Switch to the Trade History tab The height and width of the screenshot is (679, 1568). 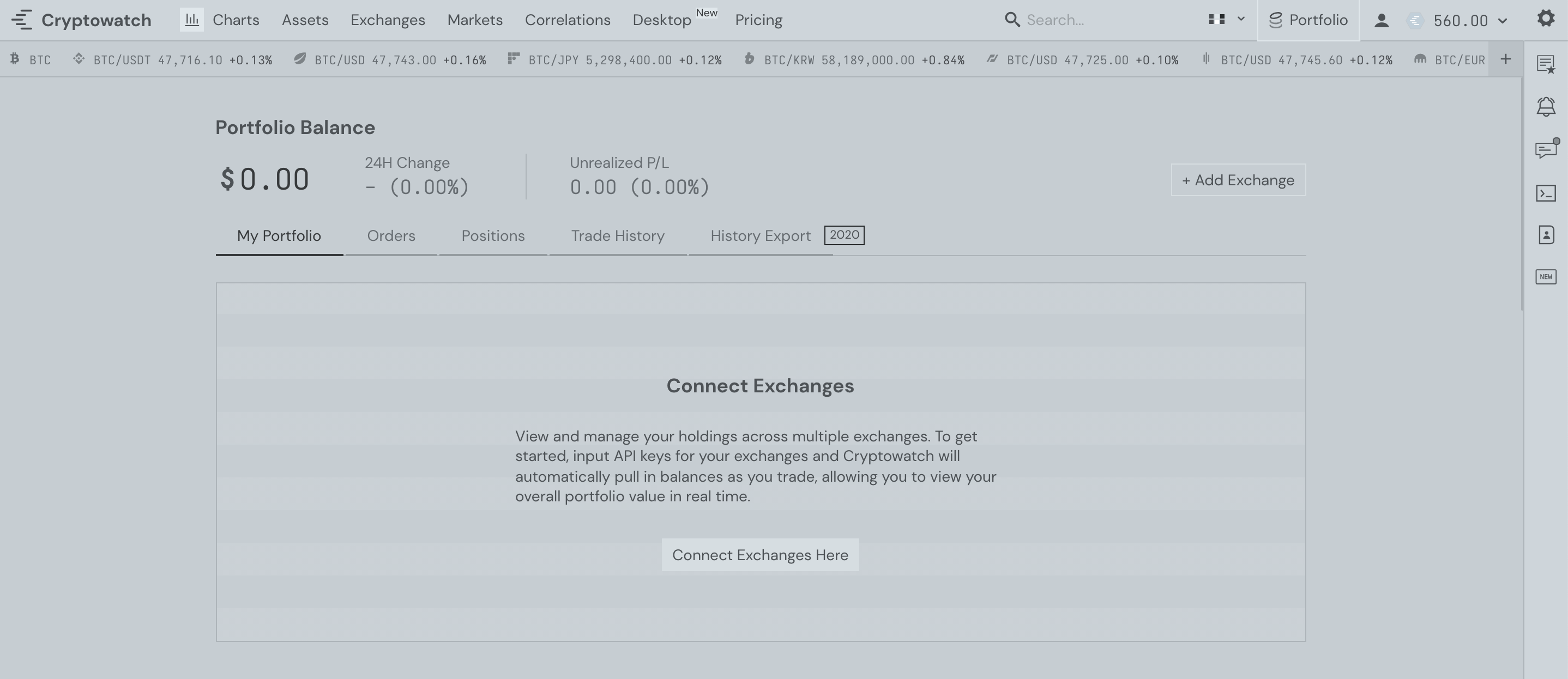[x=617, y=236]
